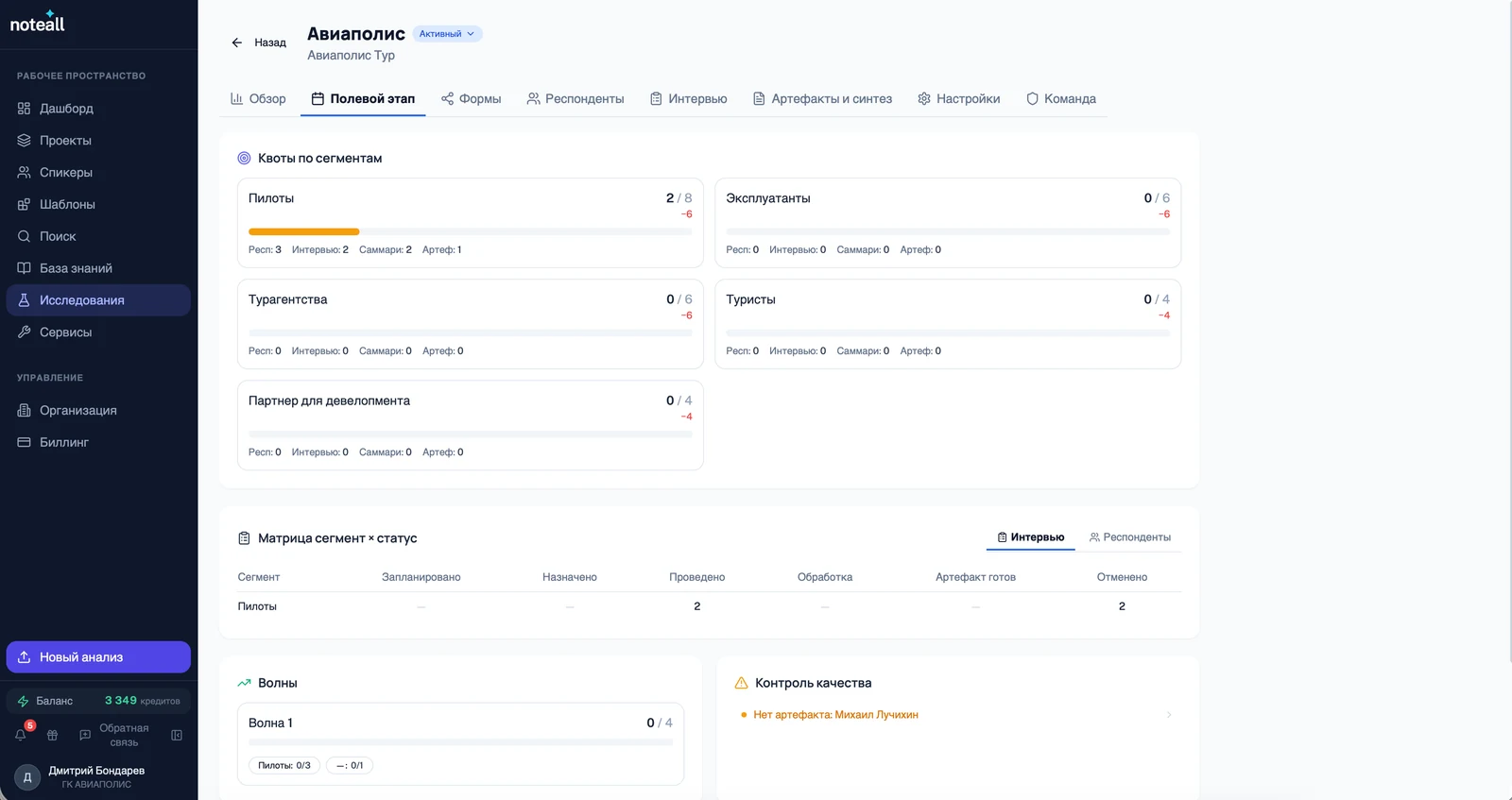Image resolution: width=1512 pixels, height=800 pixels.
Task: Click the Проведено column header
Action: pyautogui.click(x=696, y=577)
